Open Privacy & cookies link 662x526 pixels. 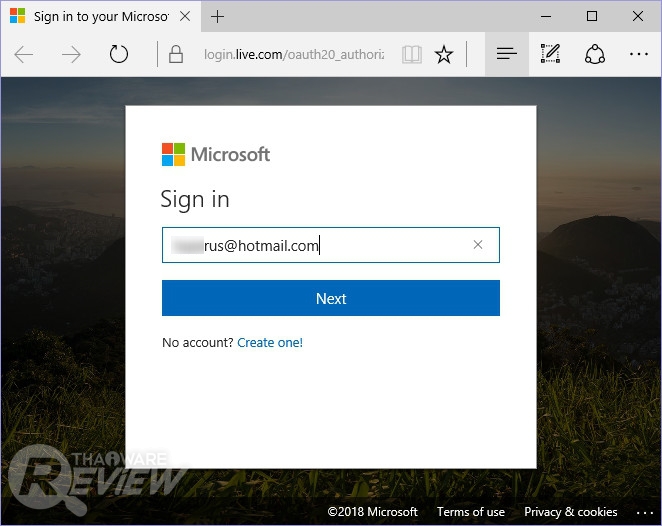[x=570, y=512]
